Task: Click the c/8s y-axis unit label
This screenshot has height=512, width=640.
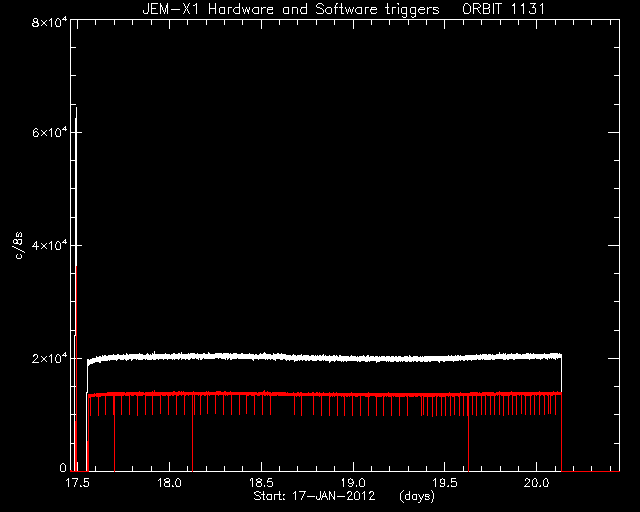Action: [19, 245]
